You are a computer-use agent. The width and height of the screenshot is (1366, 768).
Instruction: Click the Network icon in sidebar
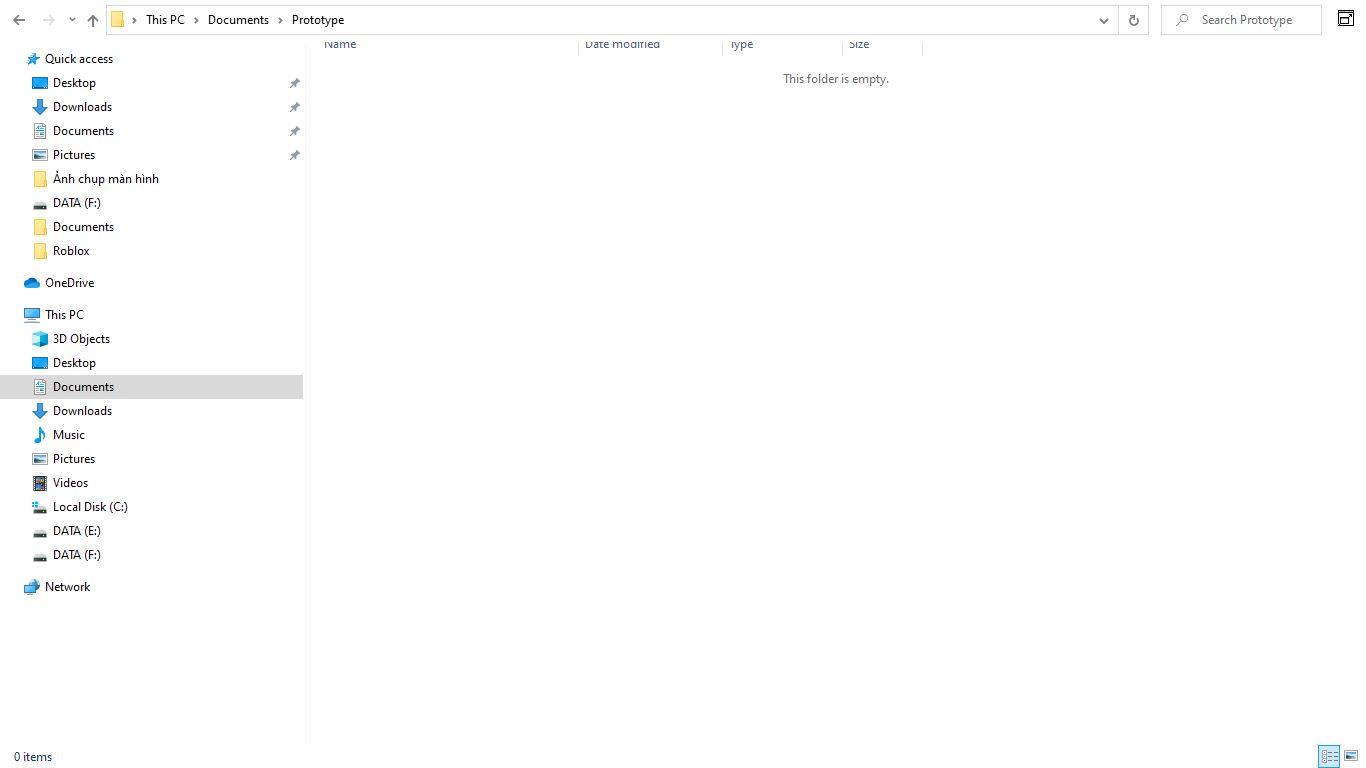pyautogui.click(x=32, y=587)
